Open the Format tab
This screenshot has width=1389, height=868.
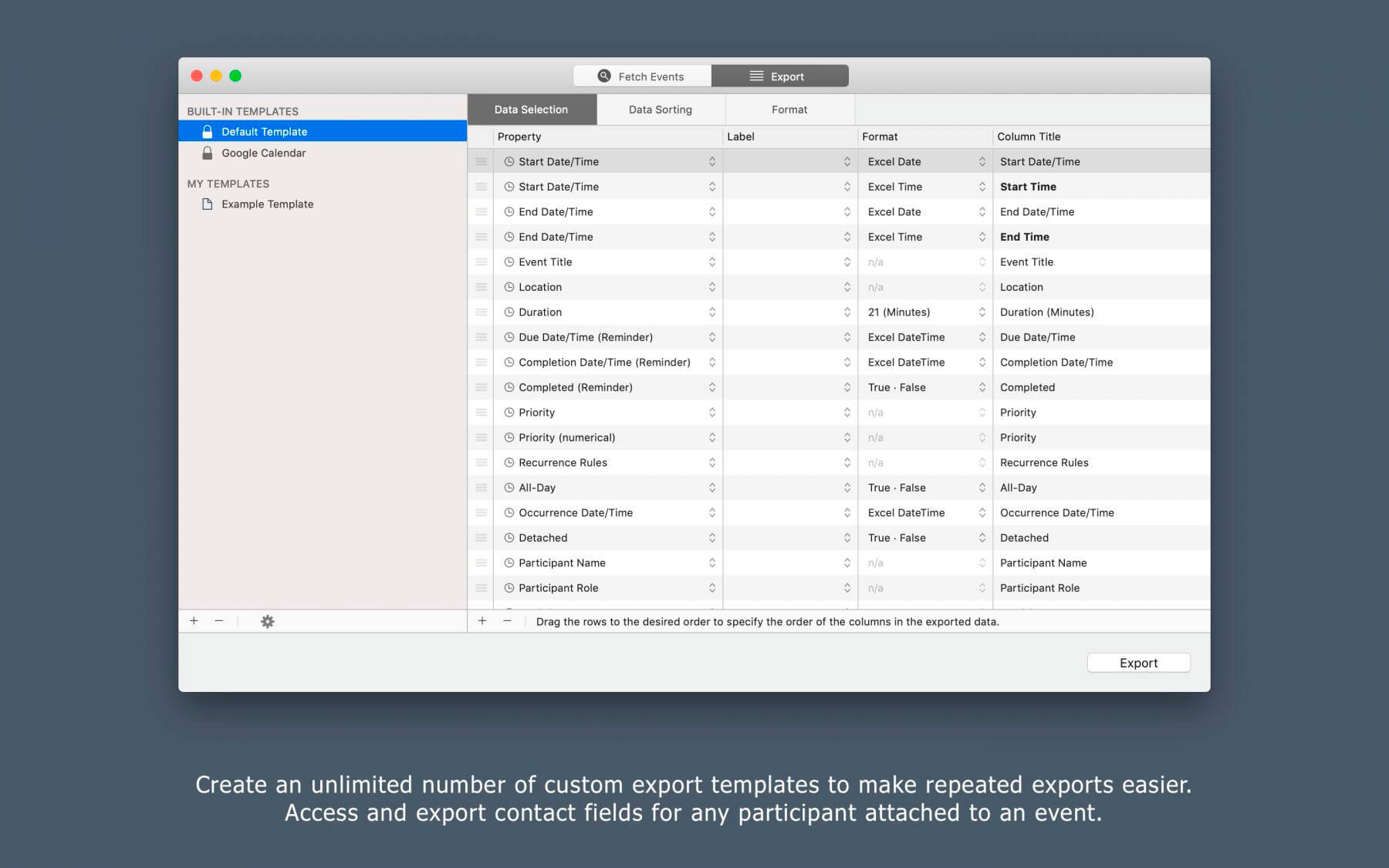click(x=789, y=110)
